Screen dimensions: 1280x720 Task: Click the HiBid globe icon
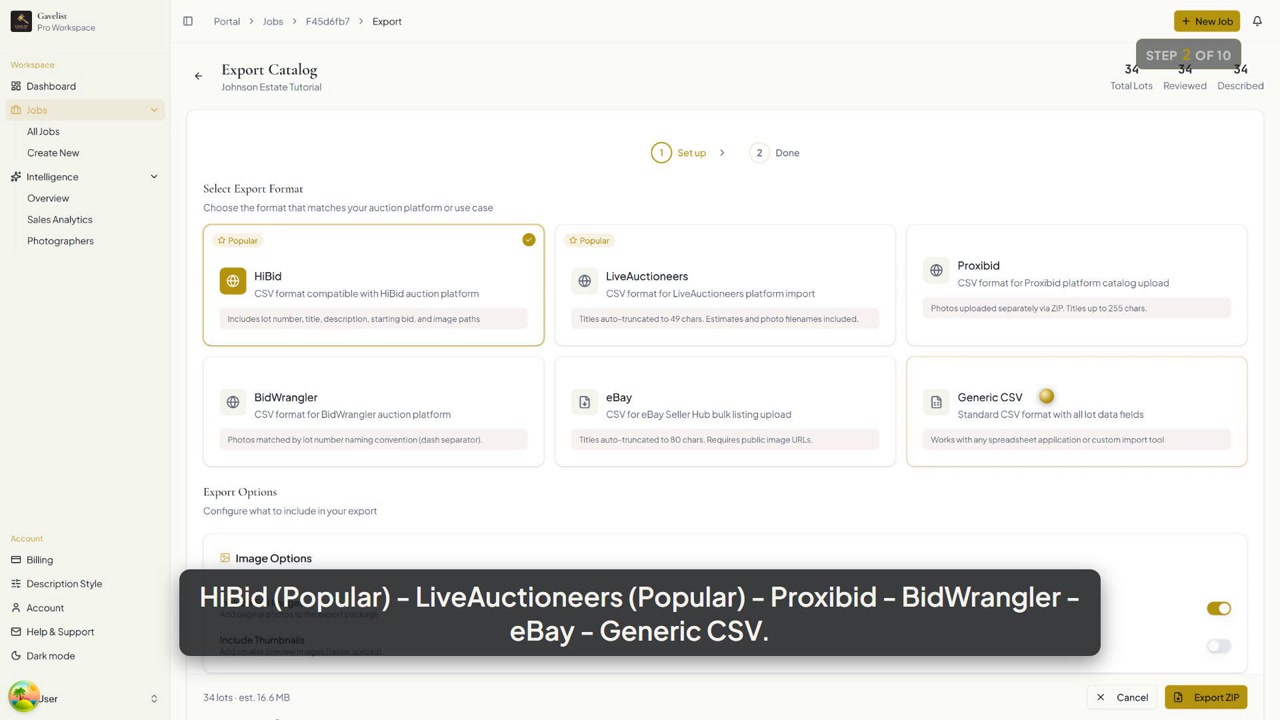[x=233, y=281]
